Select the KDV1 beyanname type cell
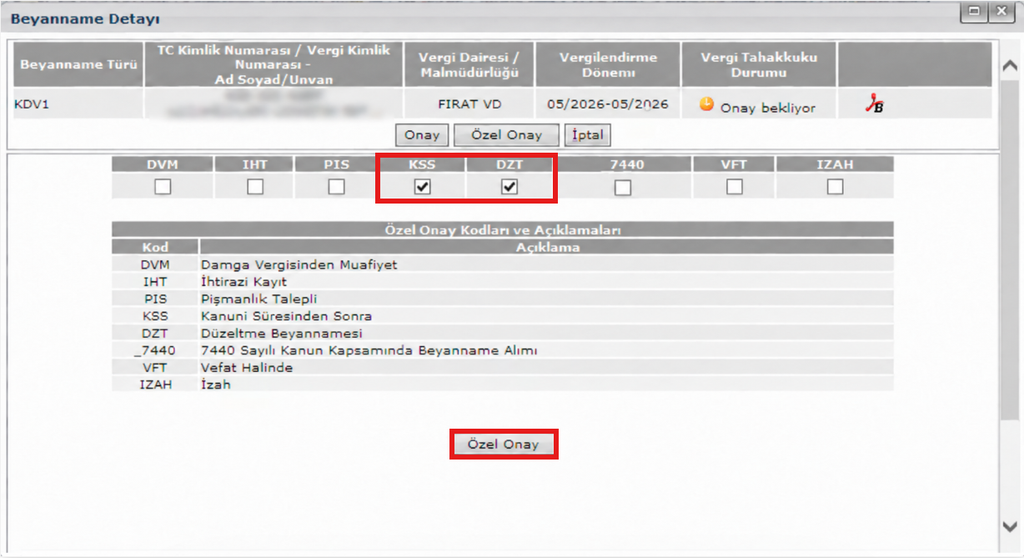1024x558 pixels. [78, 104]
